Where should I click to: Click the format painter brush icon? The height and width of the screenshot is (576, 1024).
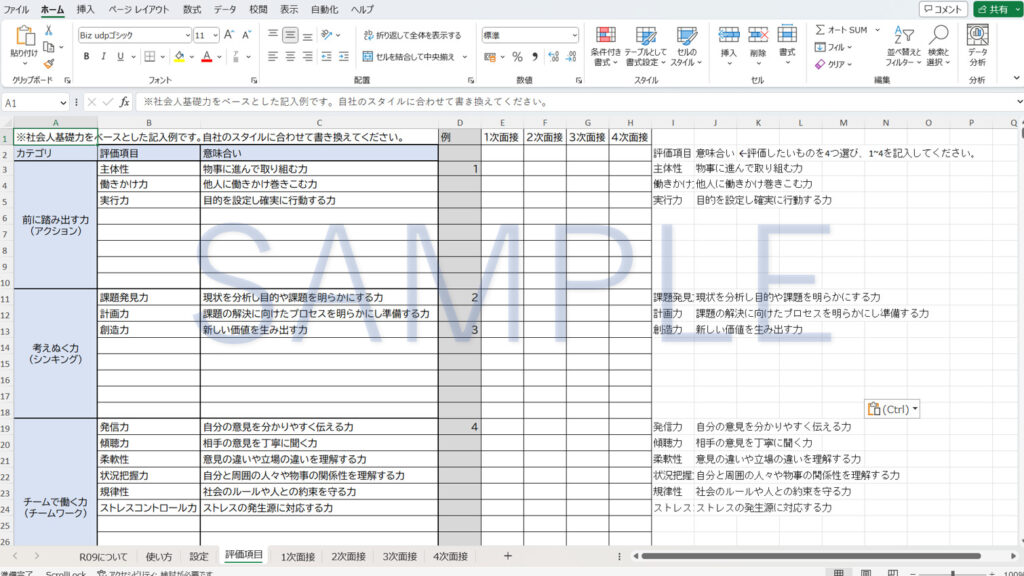[x=49, y=63]
